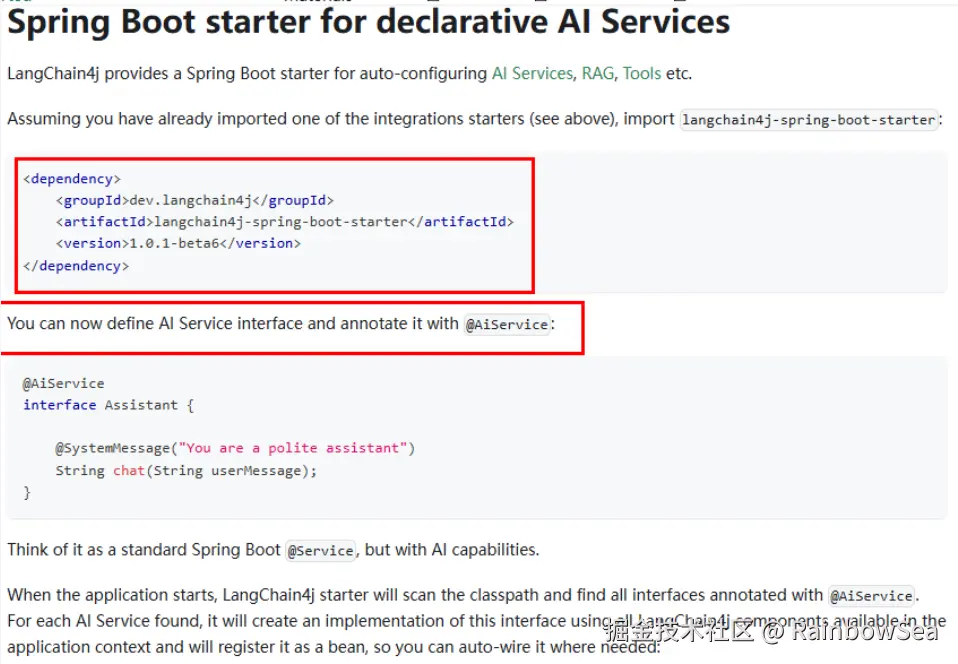Image resolution: width=958 pixels, height=664 pixels.
Task: Click the inline langchain4j-spring-boot-starter code snippet
Action: 809,120
